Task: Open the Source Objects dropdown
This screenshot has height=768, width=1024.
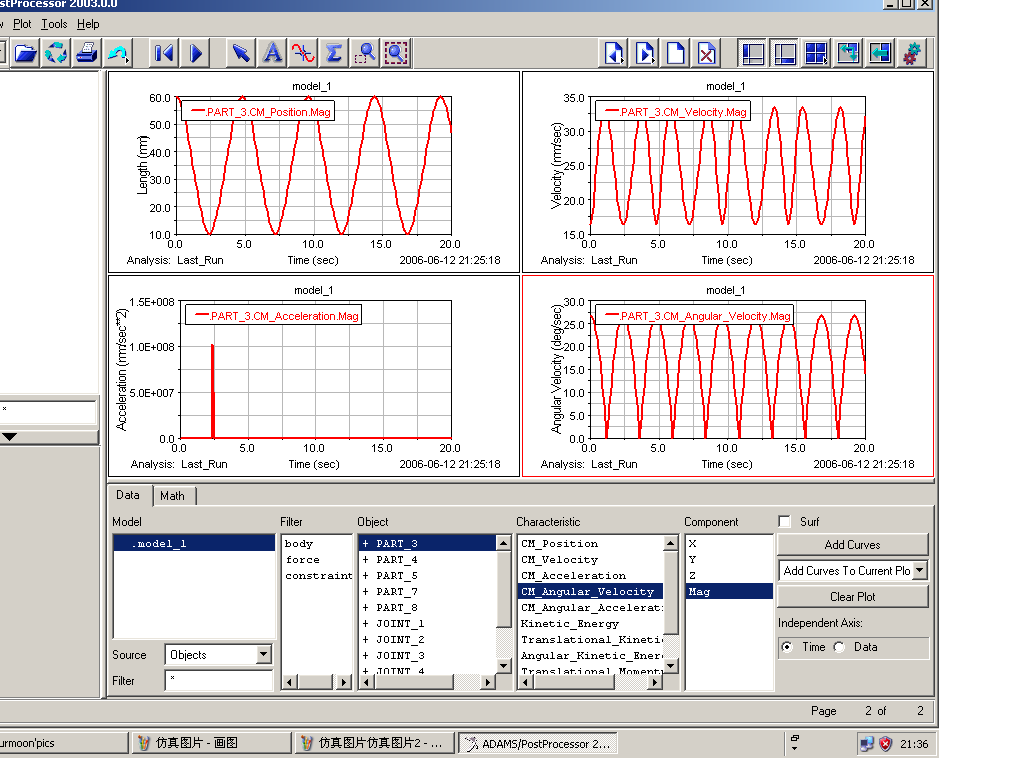Action: point(263,655)
